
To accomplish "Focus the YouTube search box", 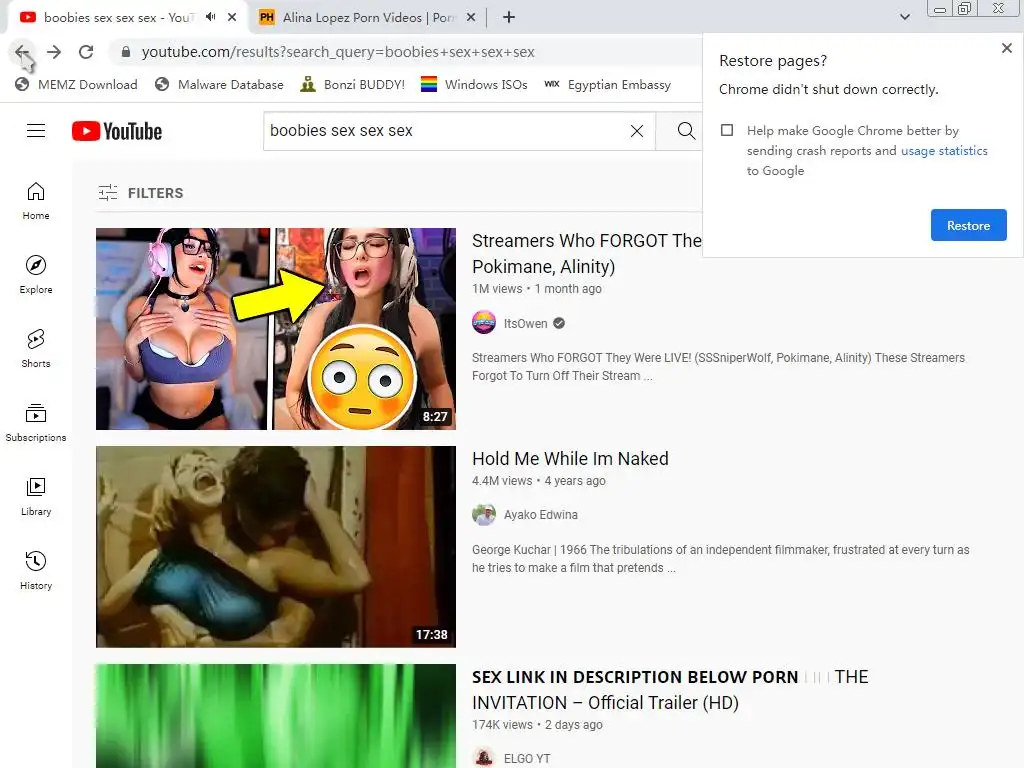I will pyautogui.click(x=447, y=131).
